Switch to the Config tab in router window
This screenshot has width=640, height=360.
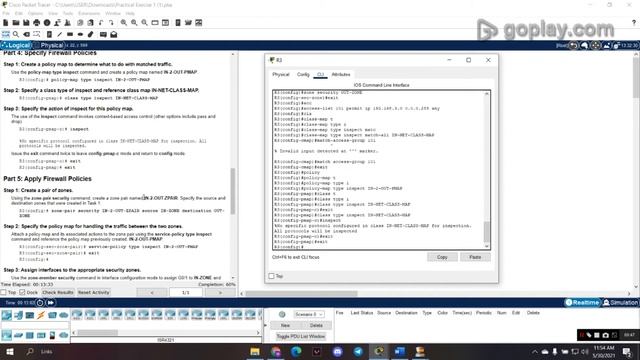303,75
